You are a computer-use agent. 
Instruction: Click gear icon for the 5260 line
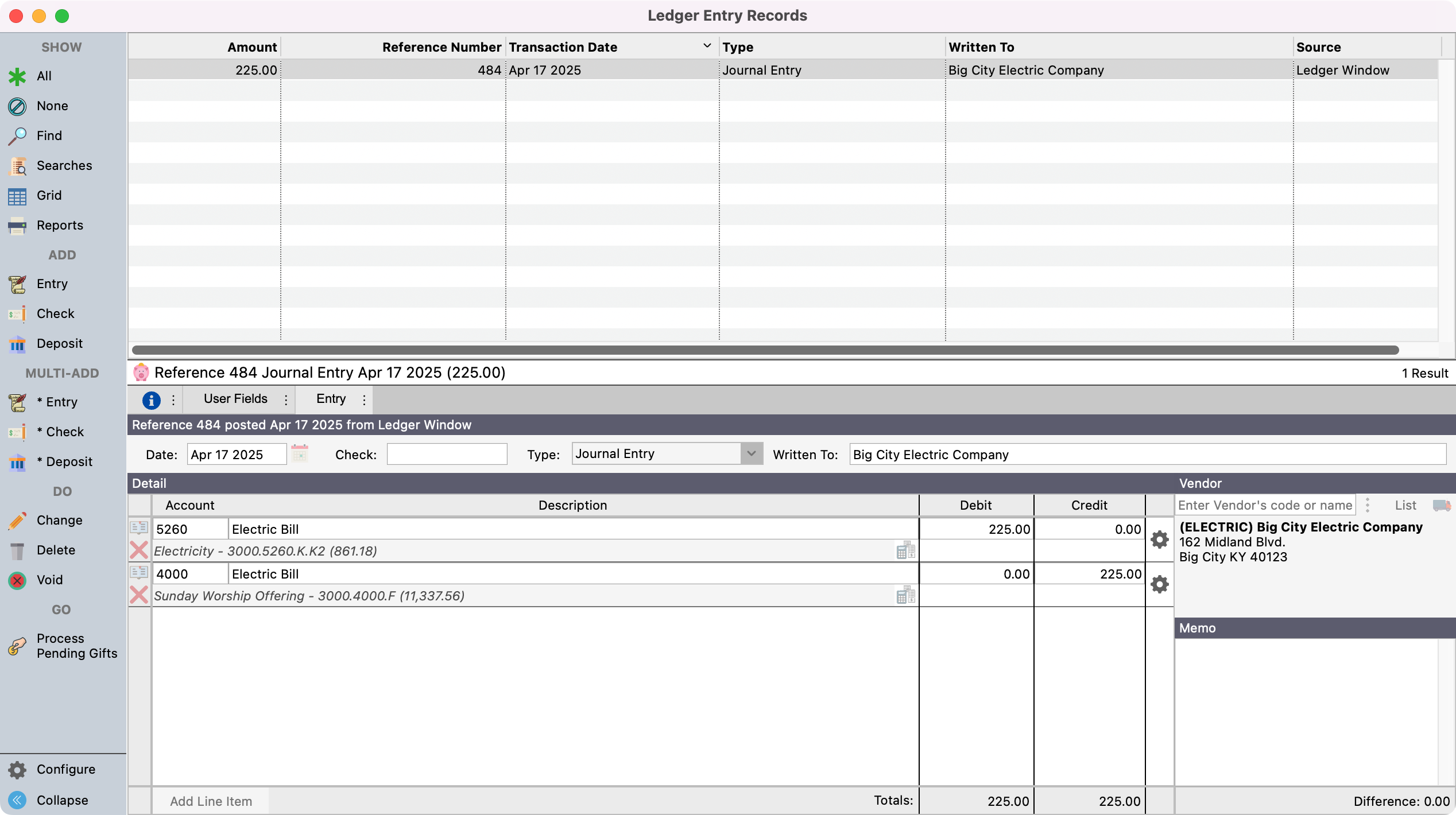tap(1159, 540)
